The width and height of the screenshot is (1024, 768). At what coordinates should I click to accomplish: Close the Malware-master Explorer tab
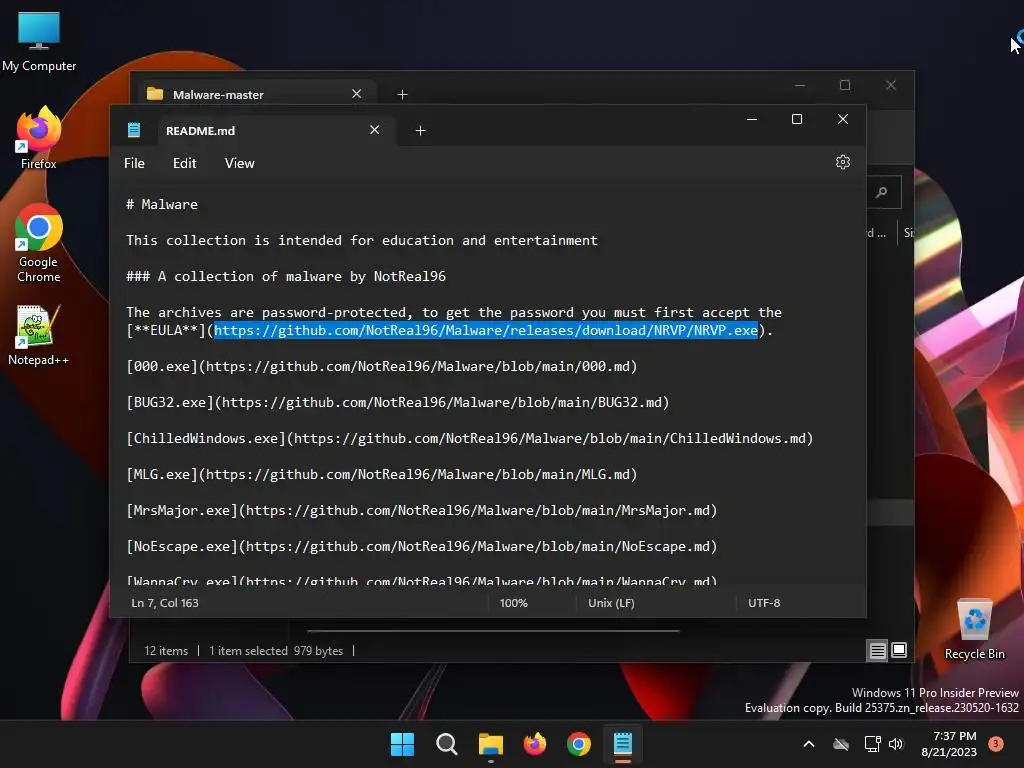pyautogui.click(x=357, y=94)
